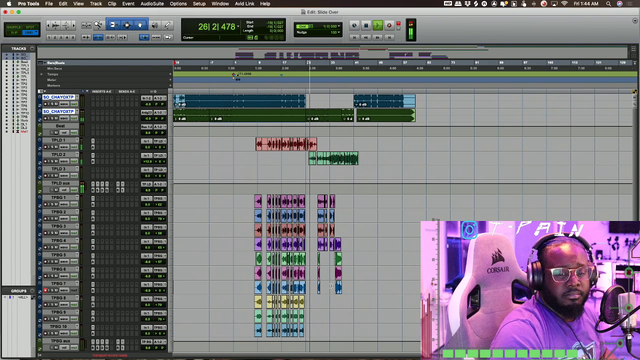Image resolution: width=640 pixels, height=360 pixels.
Task: Disarm record on TPBG 7 track
Action: 46,290
